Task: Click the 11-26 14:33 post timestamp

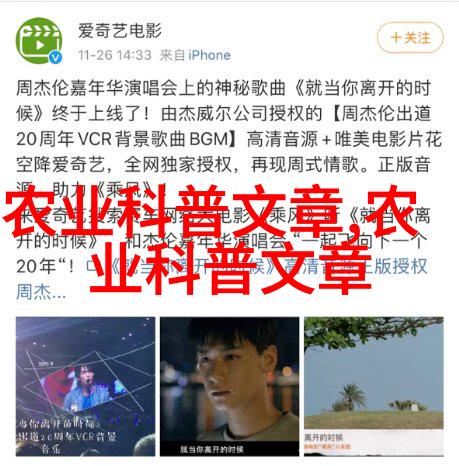Action: click(115, 55)
